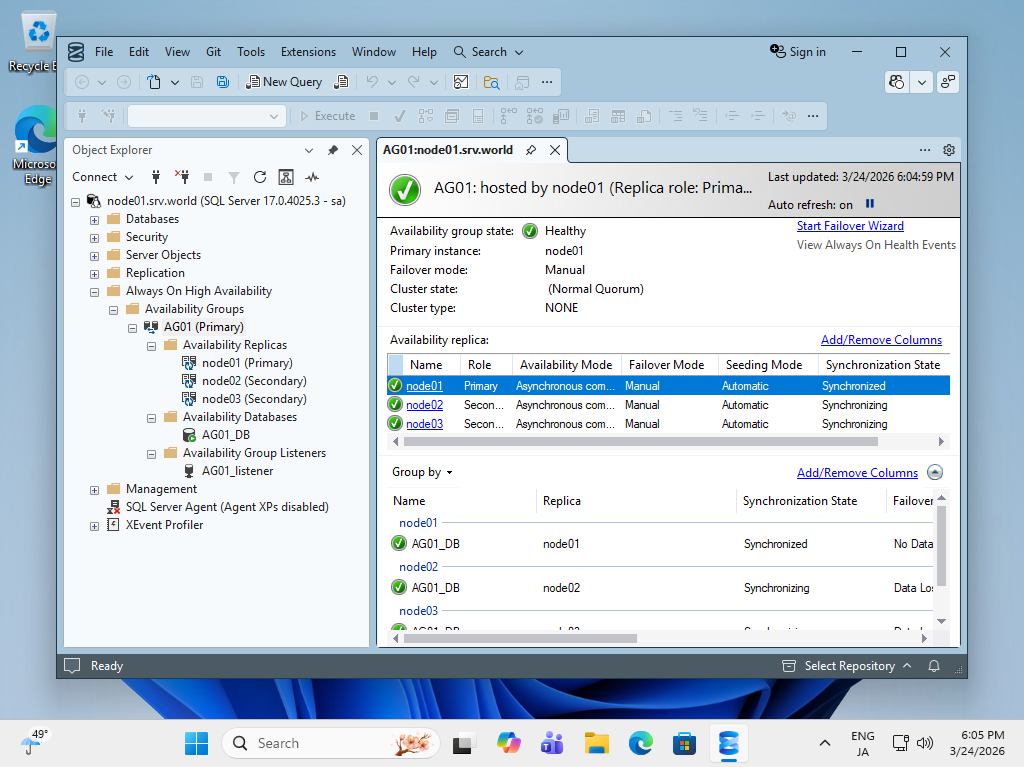Collapse the lower details section round arrow

click(x=935, y=472)
